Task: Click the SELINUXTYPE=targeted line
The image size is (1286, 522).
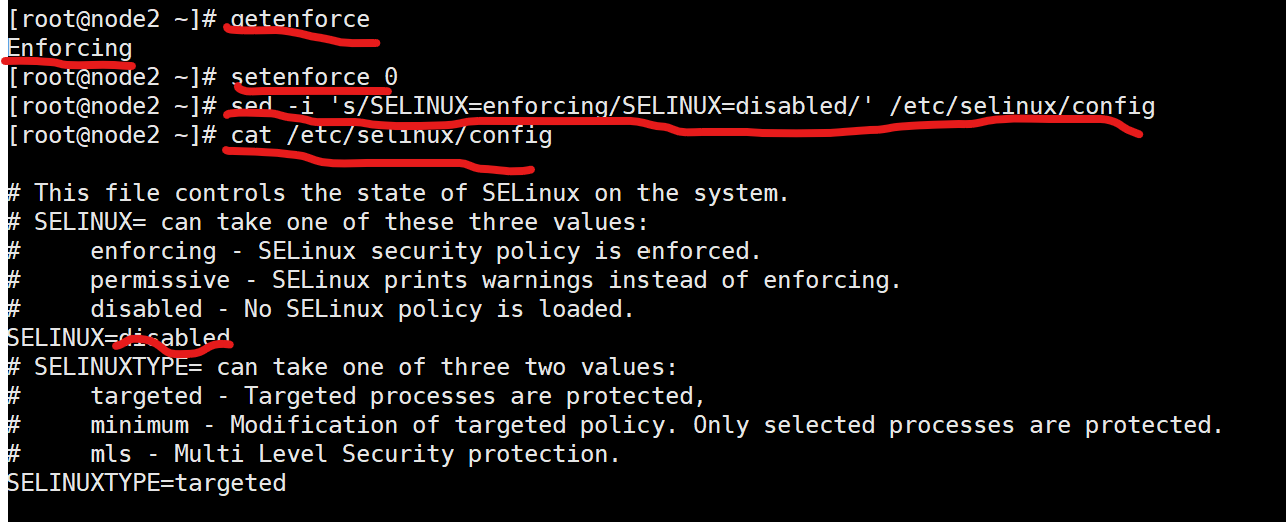Action: [x=146, y=483]
